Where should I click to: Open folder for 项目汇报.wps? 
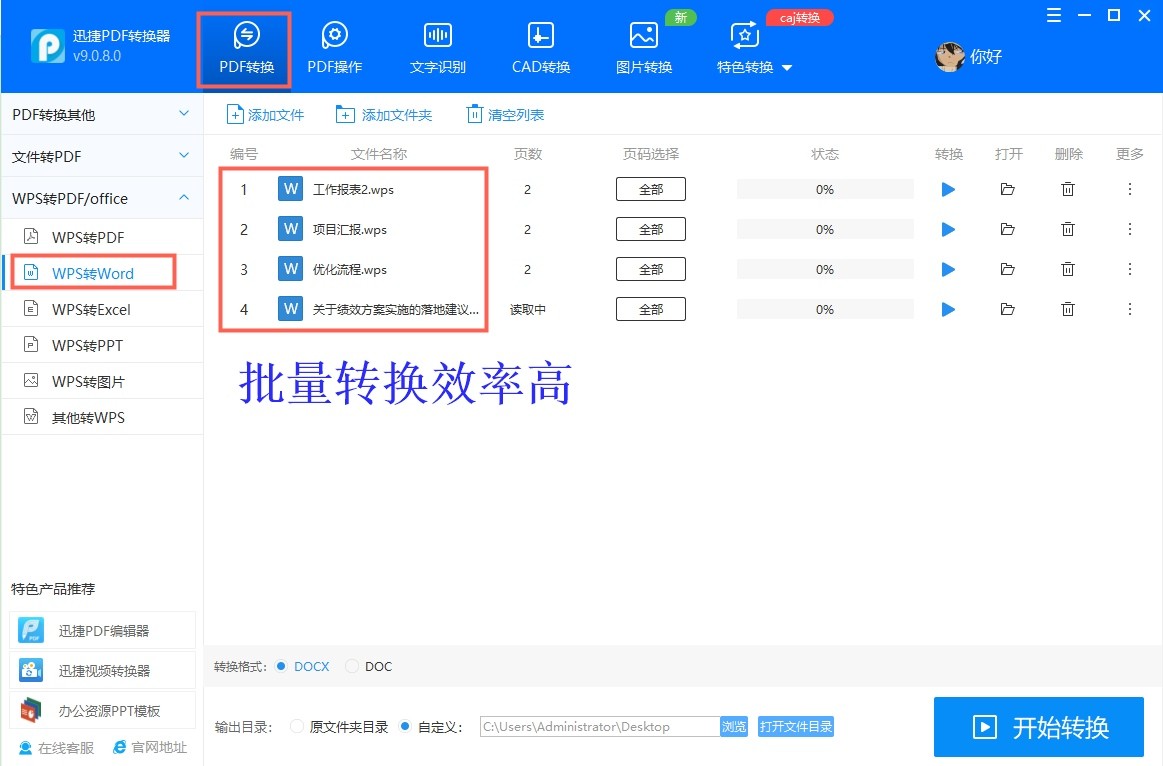click(x=1007, y=229)
